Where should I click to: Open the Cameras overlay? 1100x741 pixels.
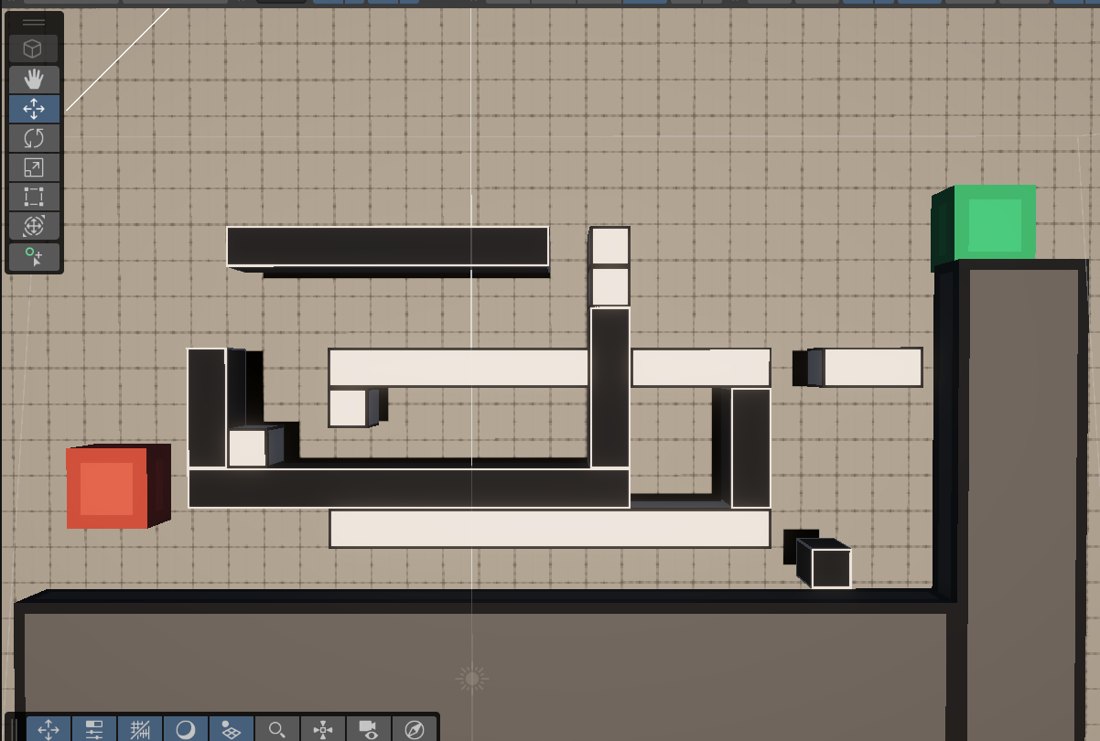coord(368,729)
